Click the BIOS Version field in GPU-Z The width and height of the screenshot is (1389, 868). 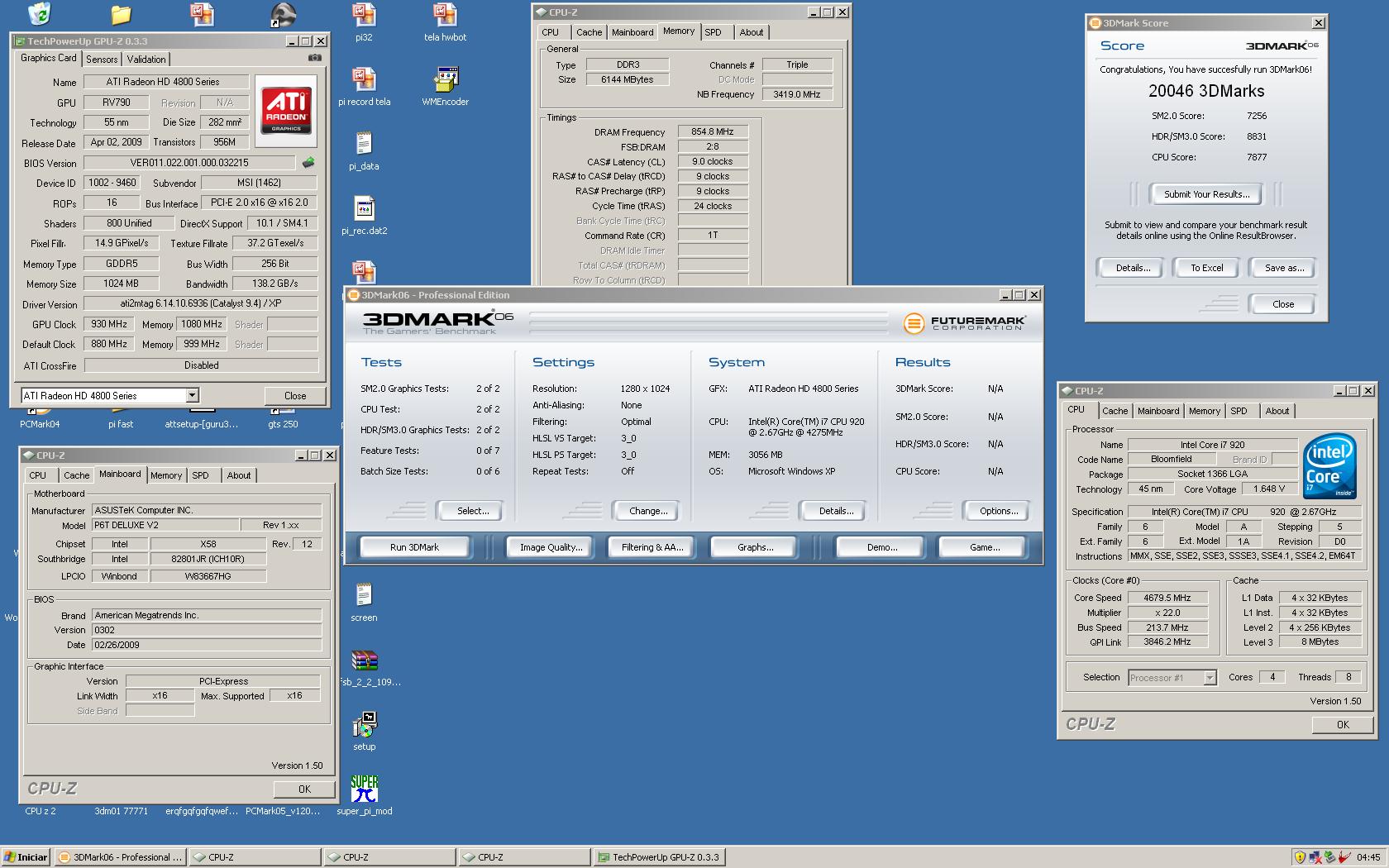click(189, 163)
